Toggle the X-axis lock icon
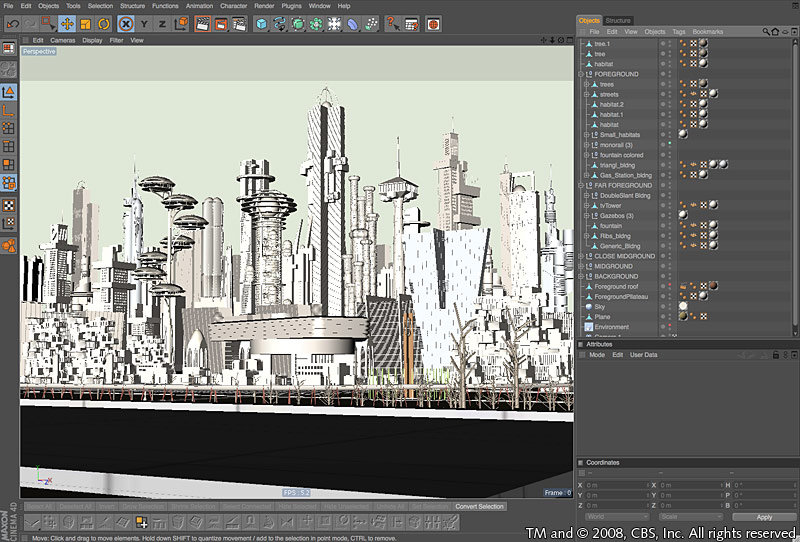Screen dimensions: 800x542 [127, 23]
